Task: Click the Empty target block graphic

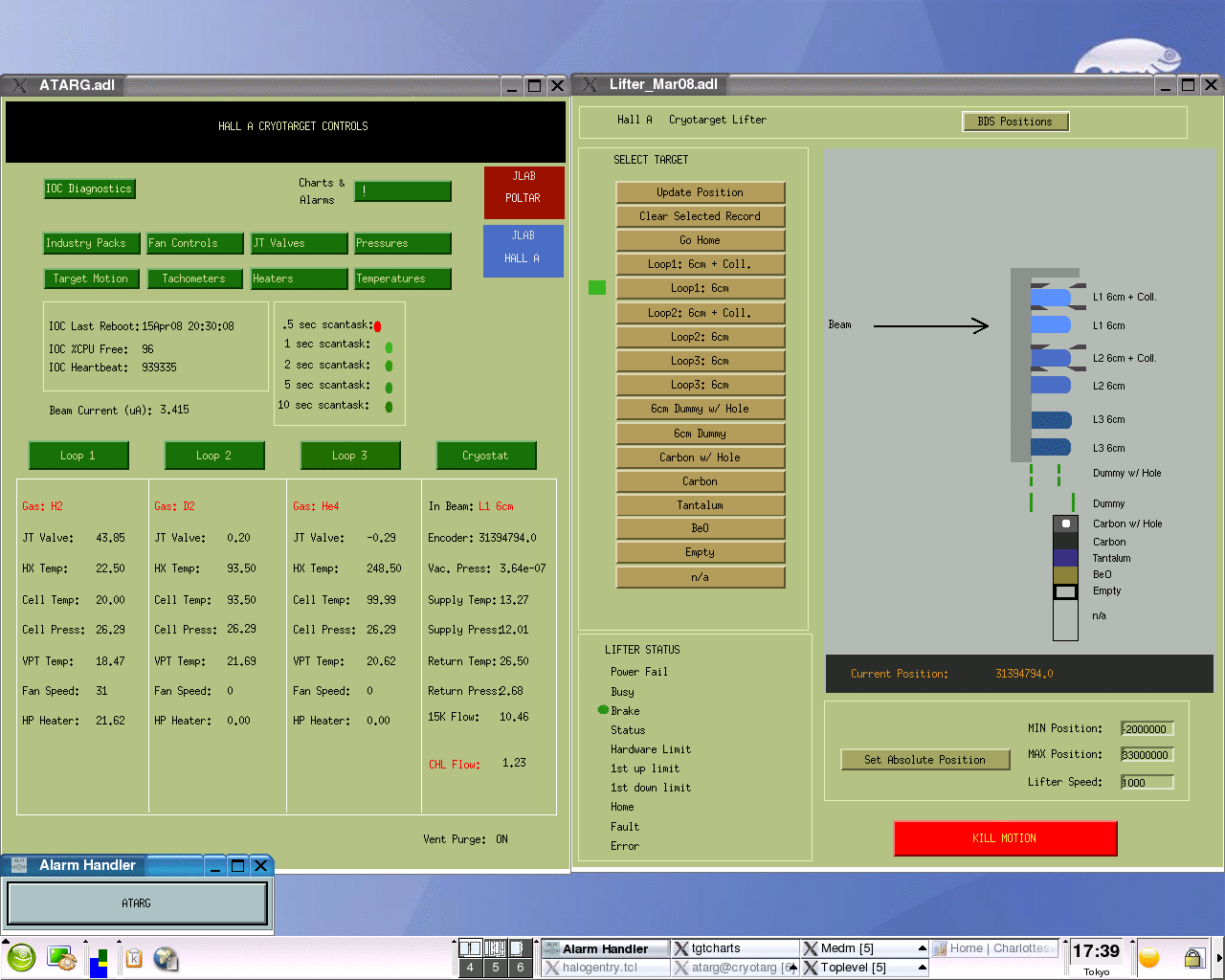Action: 1065,592
